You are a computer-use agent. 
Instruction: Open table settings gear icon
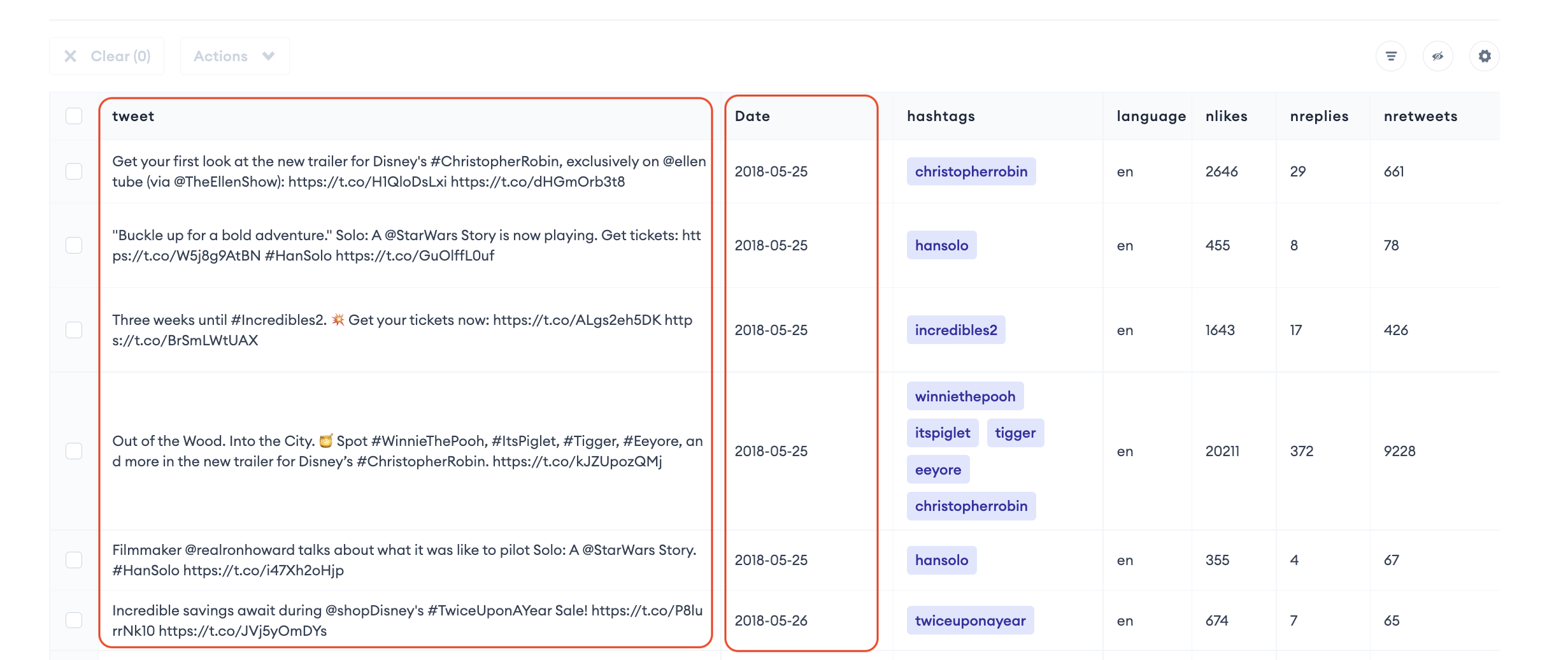pos(1485,56)
